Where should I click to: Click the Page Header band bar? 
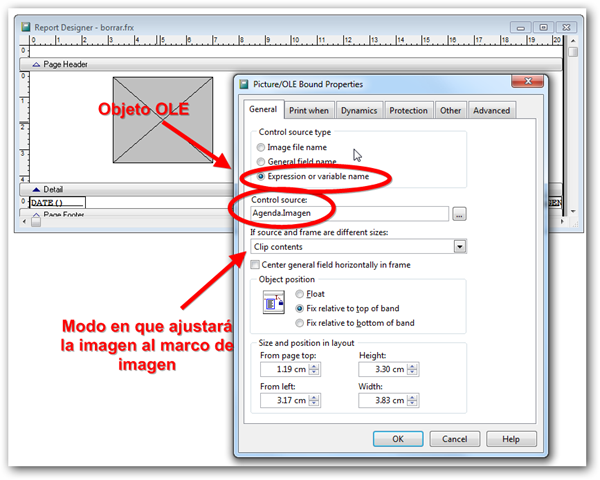291,64
